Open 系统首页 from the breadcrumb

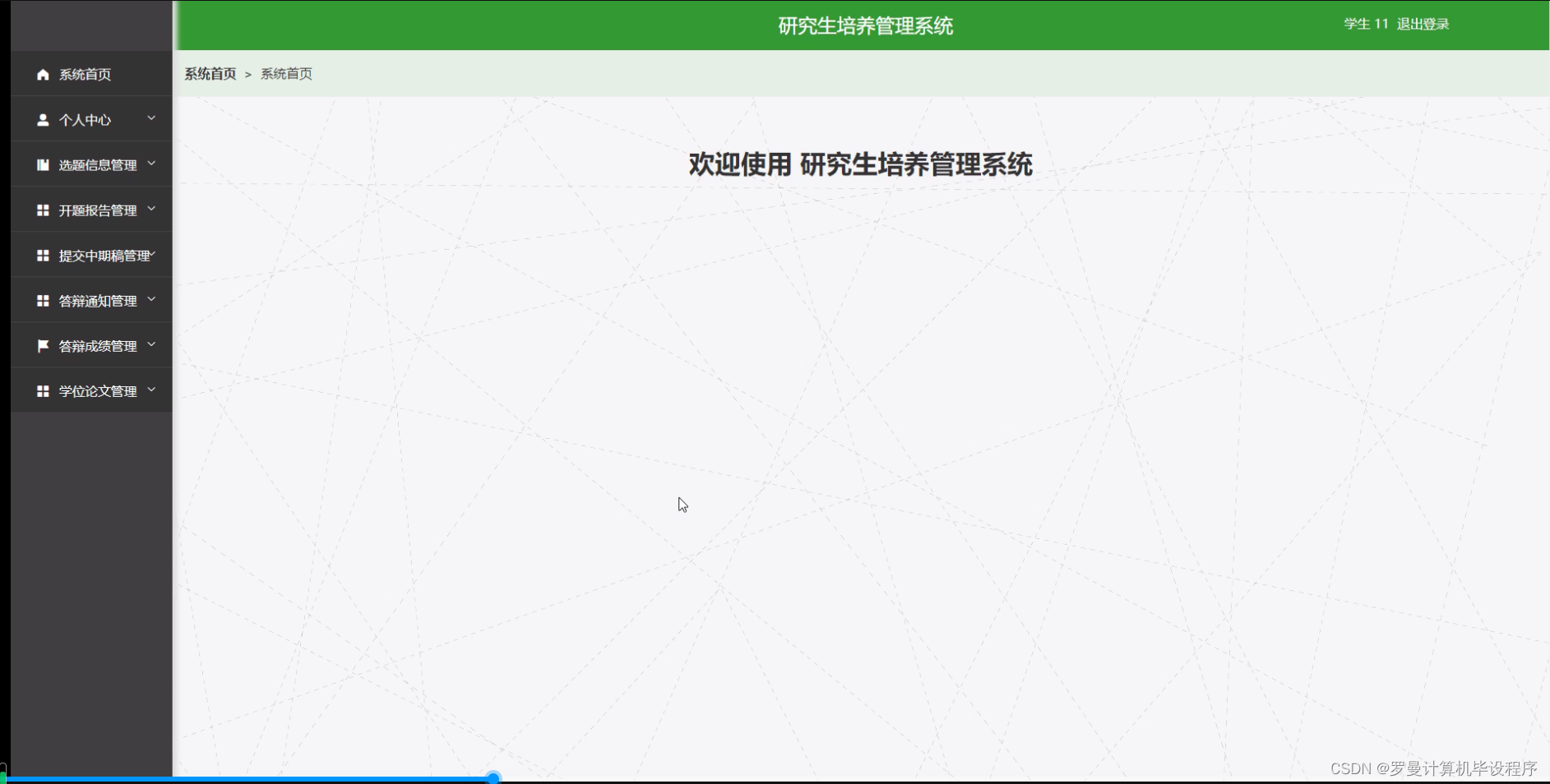pos(210,74)
